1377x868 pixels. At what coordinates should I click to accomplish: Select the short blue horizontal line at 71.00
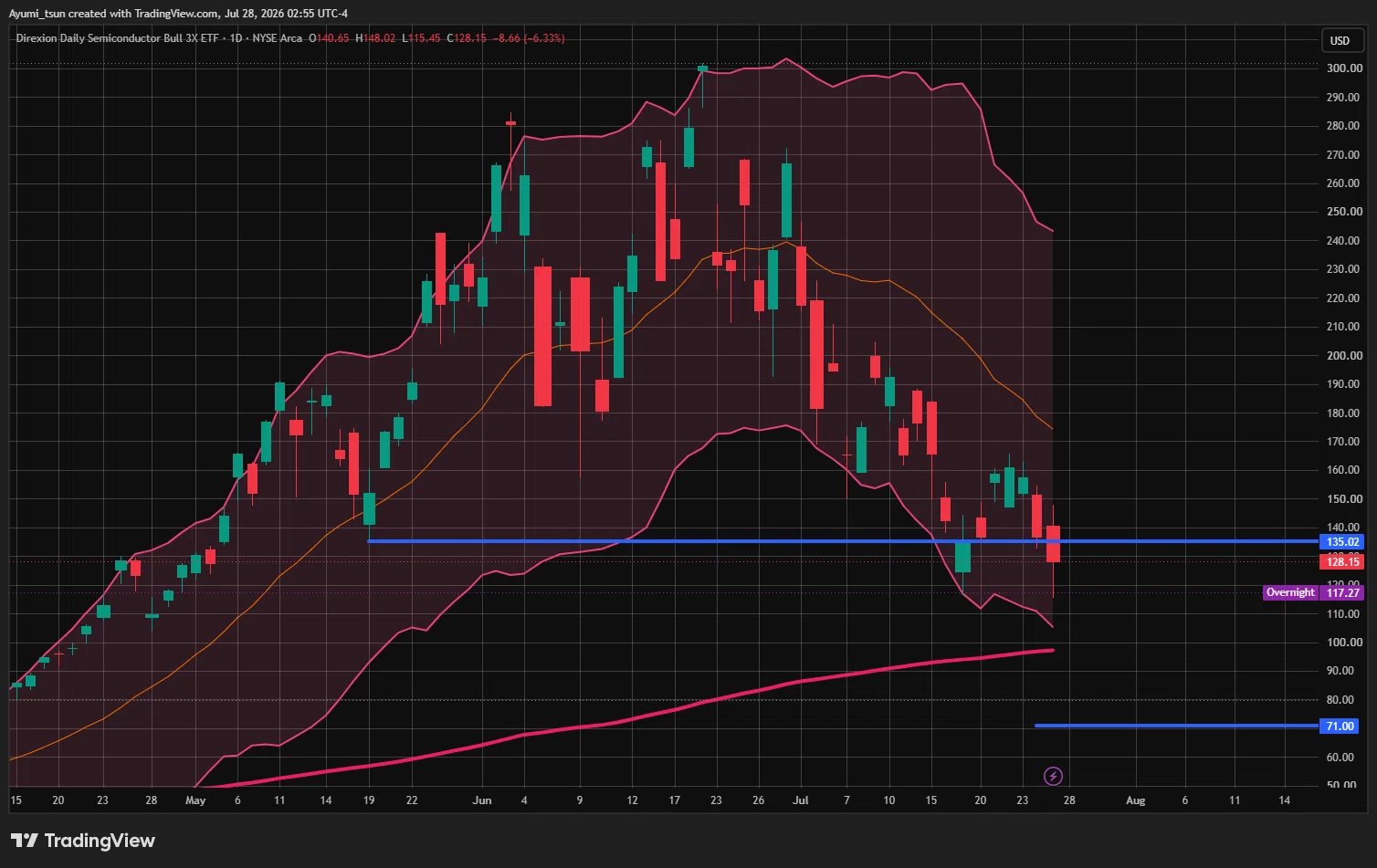[x=1177, y=726]
